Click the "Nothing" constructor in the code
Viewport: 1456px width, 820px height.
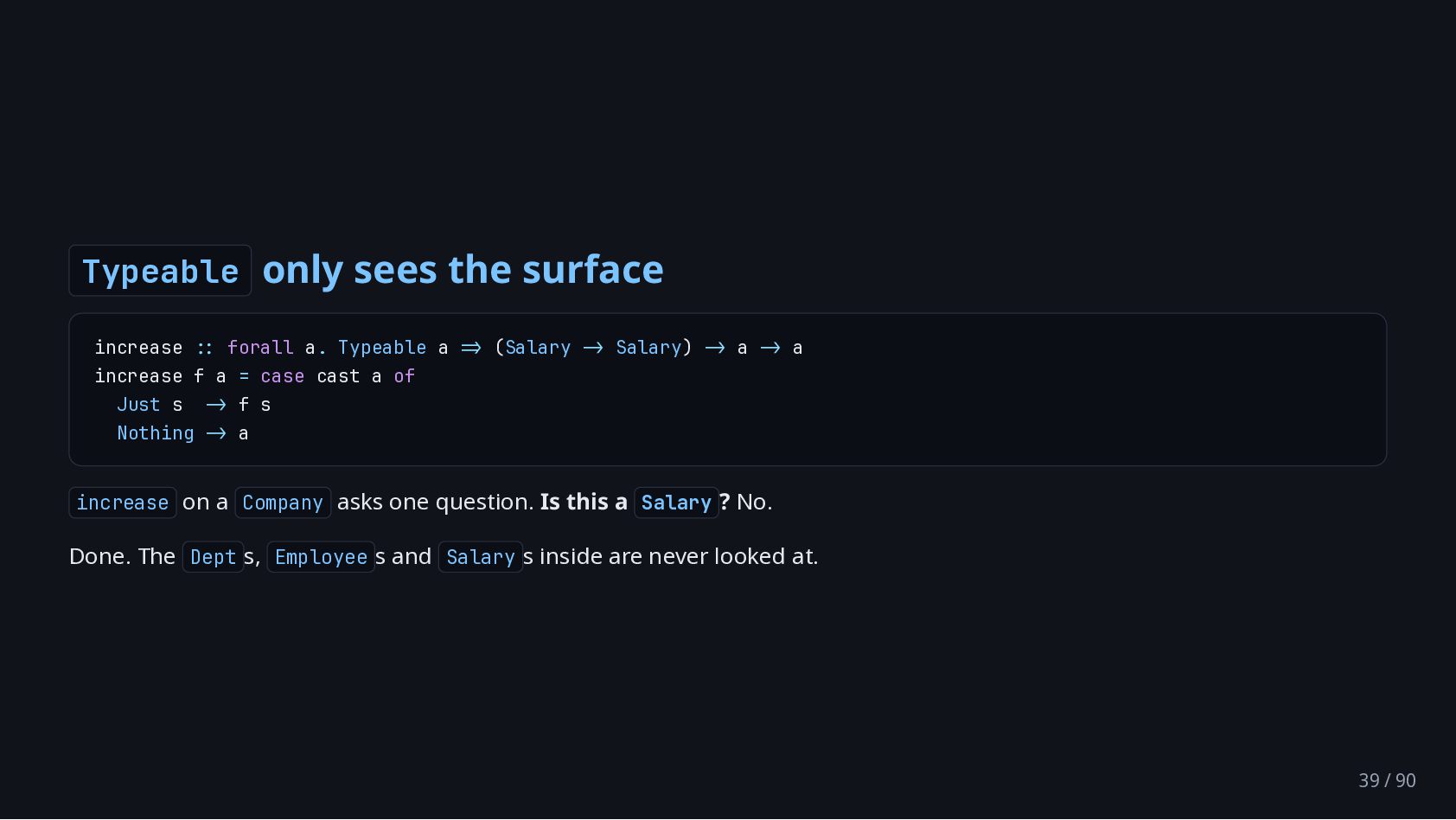point(156,433)
